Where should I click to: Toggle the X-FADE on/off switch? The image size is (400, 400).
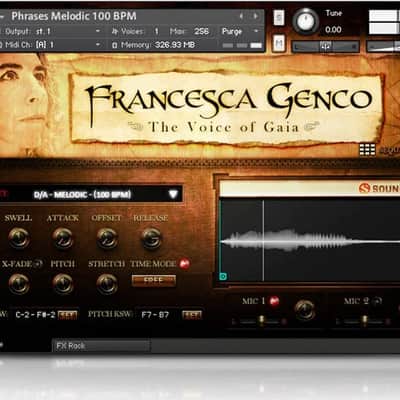pyautogui.click(x=38, y=264)
